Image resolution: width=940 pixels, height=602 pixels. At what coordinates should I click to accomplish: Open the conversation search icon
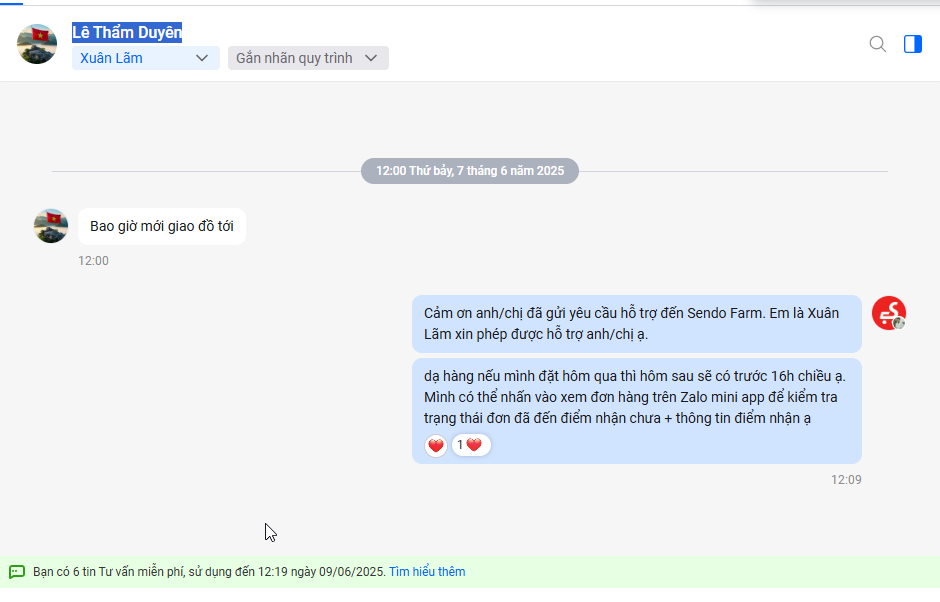878,44
